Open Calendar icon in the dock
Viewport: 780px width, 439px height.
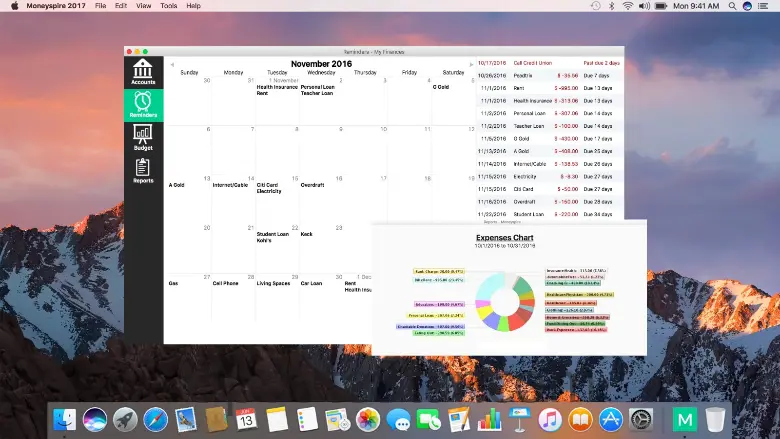click(x=246, y=420)
